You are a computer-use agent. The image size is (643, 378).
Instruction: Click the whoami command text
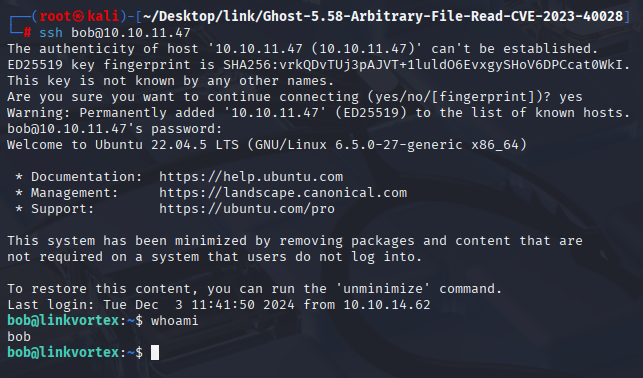tap(175, 321)
